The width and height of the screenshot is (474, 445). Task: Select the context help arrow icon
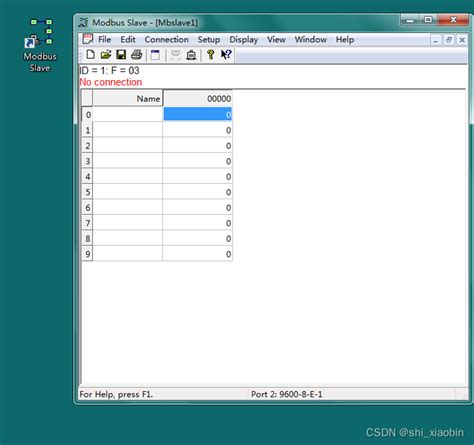[x=226, y=54]
